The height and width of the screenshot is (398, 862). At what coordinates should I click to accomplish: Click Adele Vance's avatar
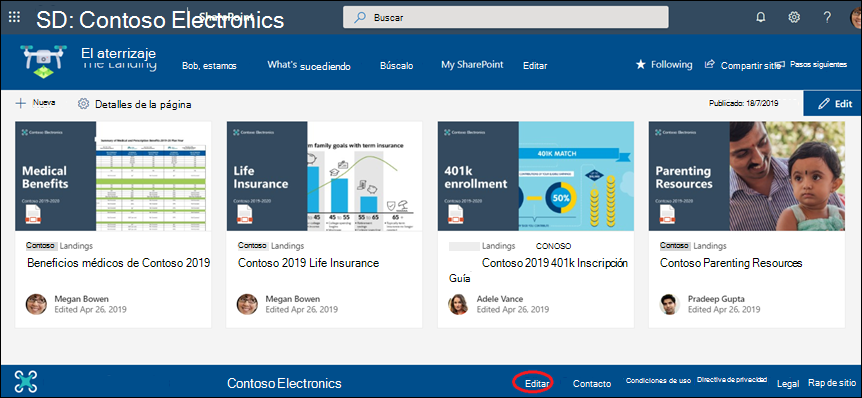click(458, 304)
